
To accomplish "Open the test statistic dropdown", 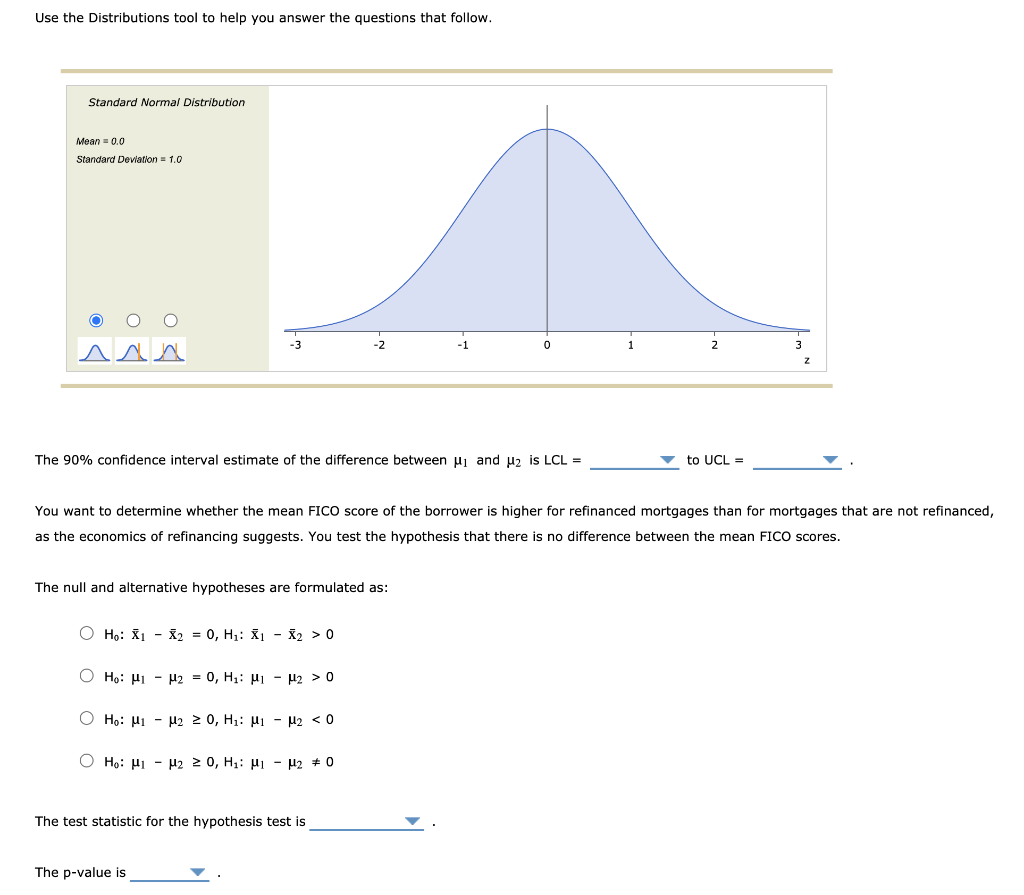I will point(410,821).
